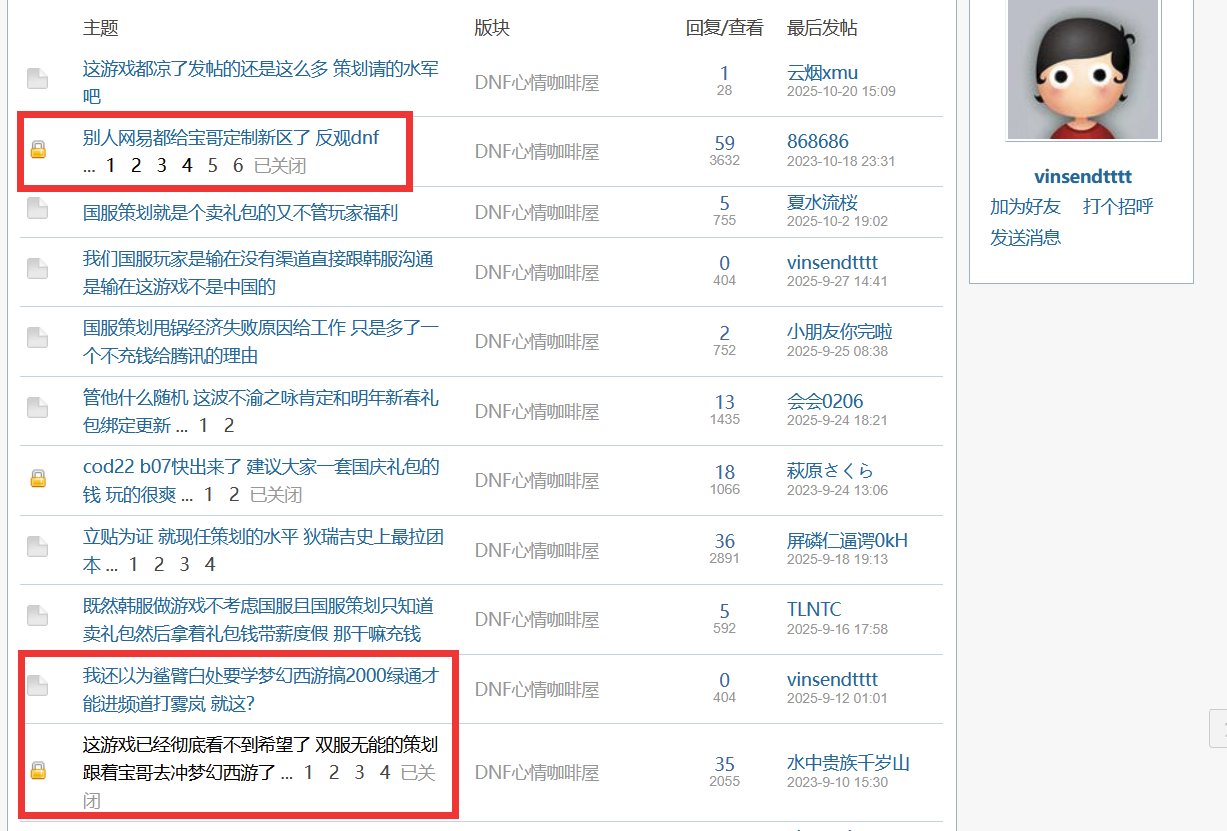Screen dimensions: 1227x831
Task: Click the thread icon beside 我们国服玩家是输在 topic
Action: [x=37, y=269]
